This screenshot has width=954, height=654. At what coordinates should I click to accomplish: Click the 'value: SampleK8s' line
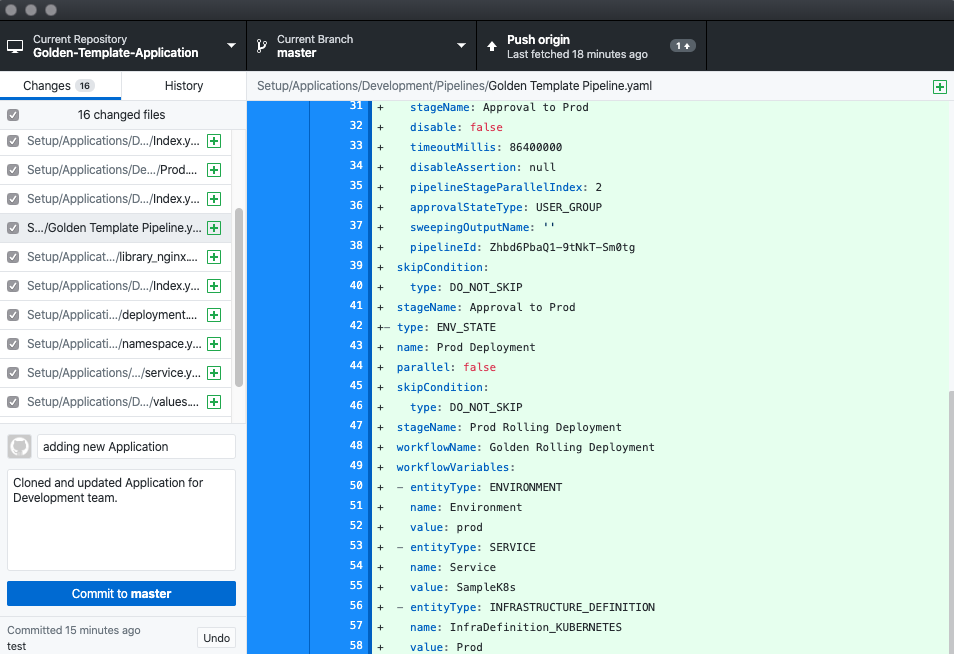[462, 588]
